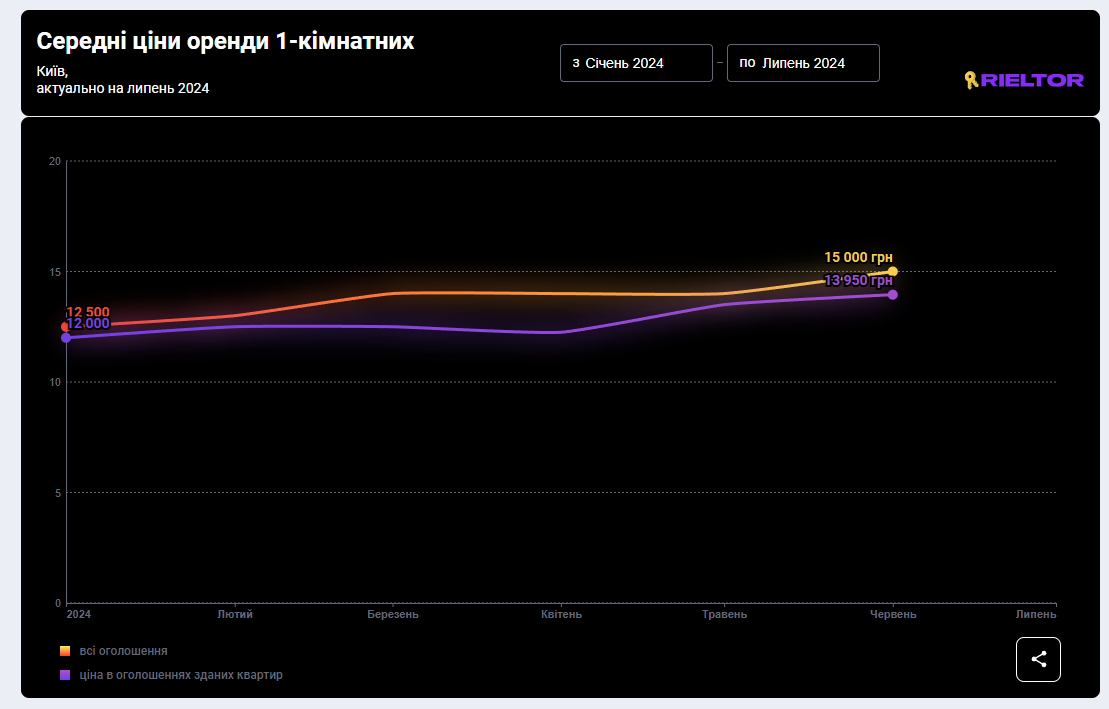Open the end date 'Липень 2024' dropdown
Screen dimensions: 1109x709
click(x=803, y=63)
